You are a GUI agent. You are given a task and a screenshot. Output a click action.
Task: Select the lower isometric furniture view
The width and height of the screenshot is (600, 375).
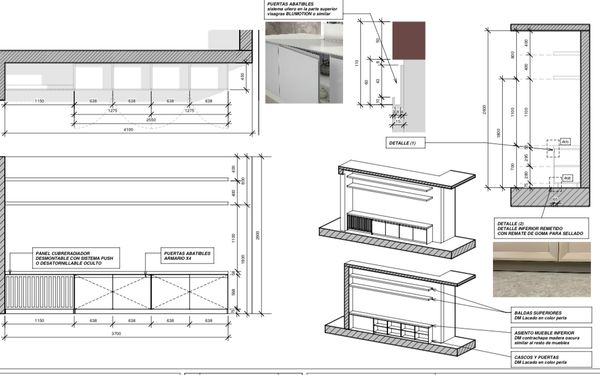pos(400,308)
